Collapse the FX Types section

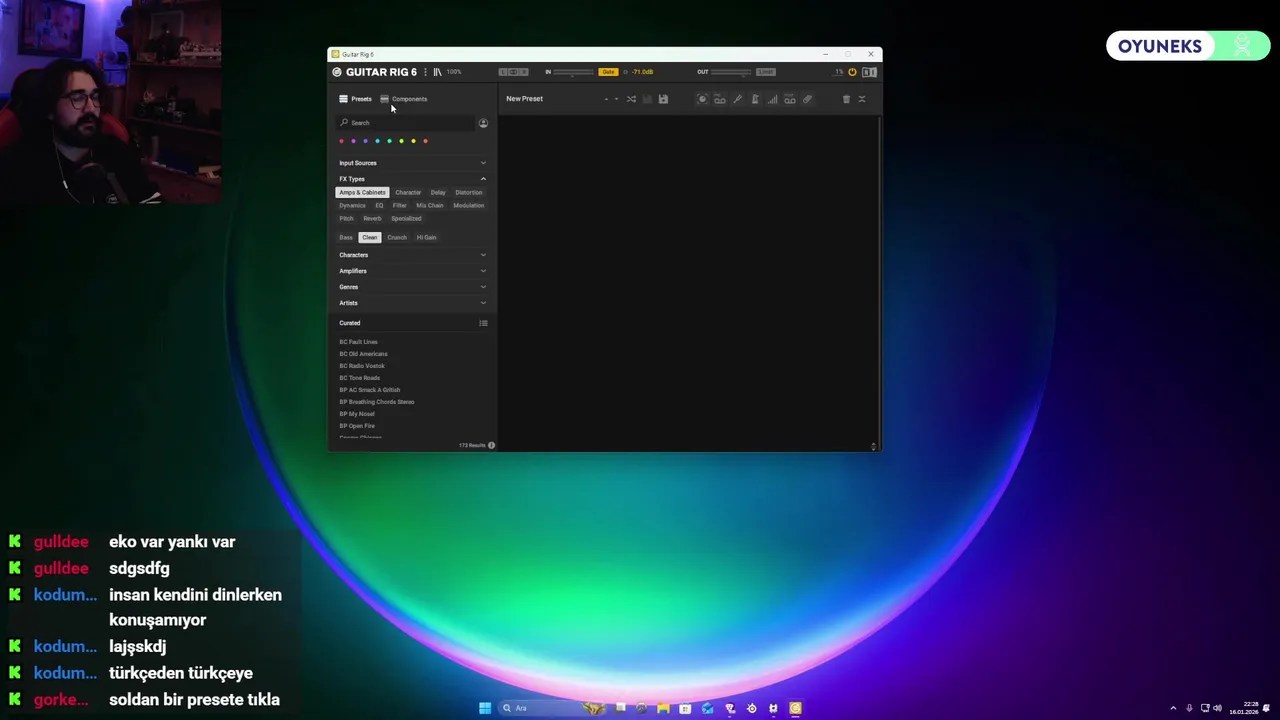412,179
